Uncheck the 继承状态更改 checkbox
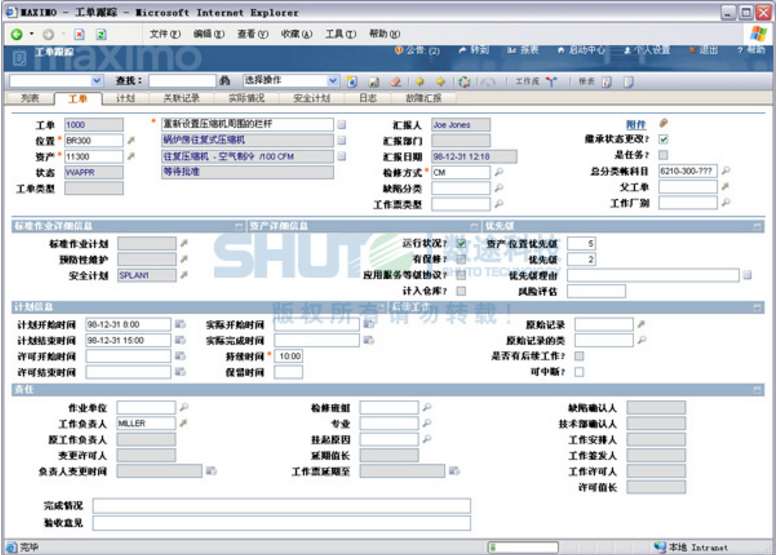This screenshot has width=777, height=555. click(664, 140)
